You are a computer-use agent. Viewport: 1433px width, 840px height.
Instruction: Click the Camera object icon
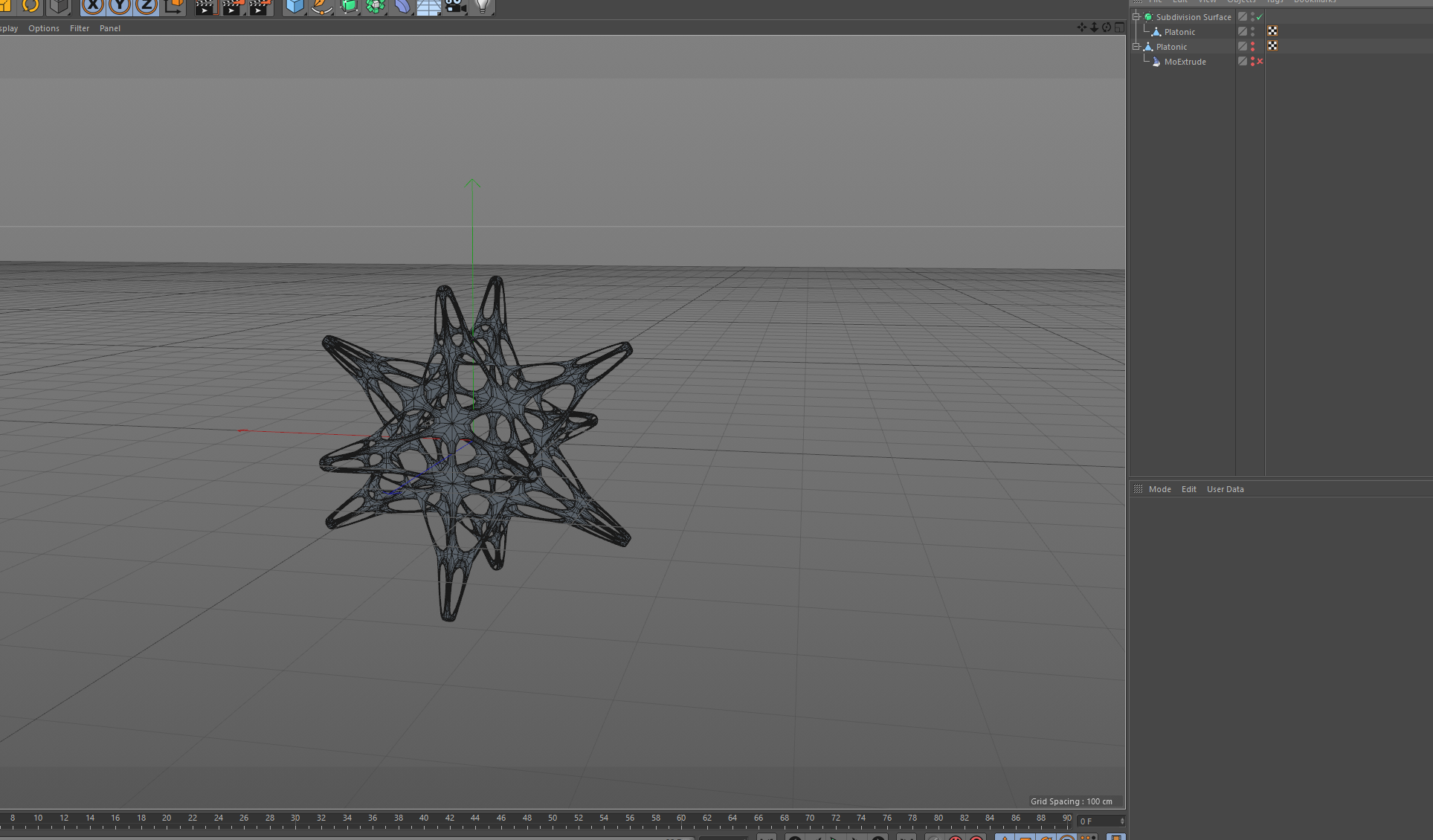(x=455, y=6)
